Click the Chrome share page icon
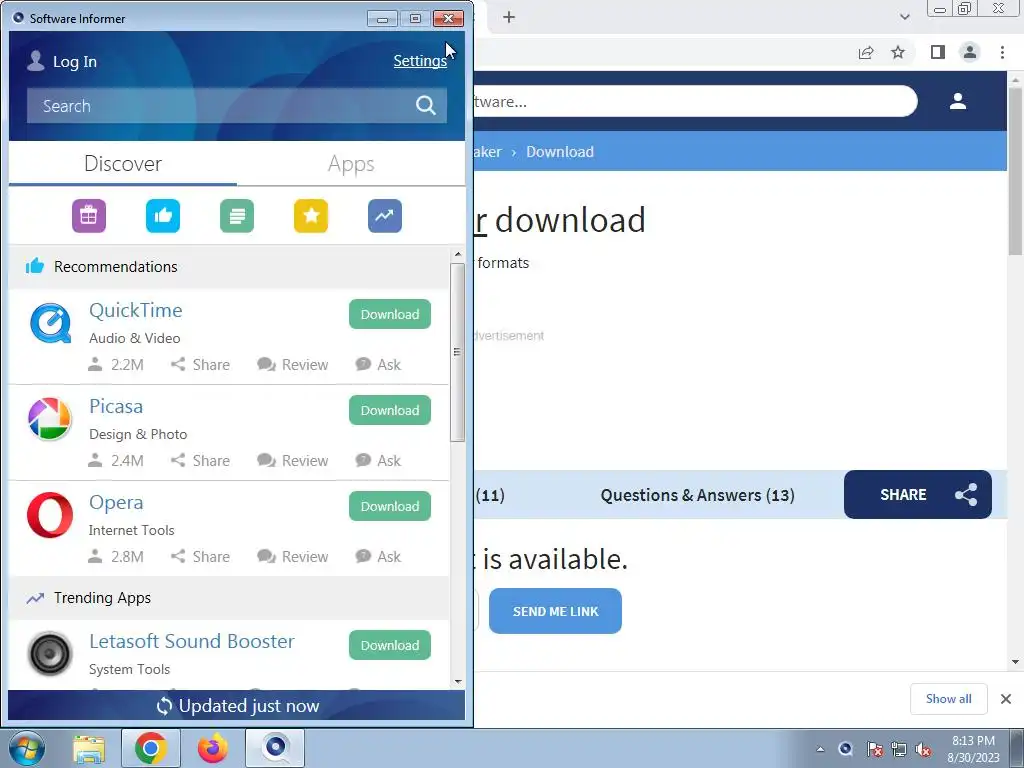Viewport: 1024px width, 768px height. [866, 52]
